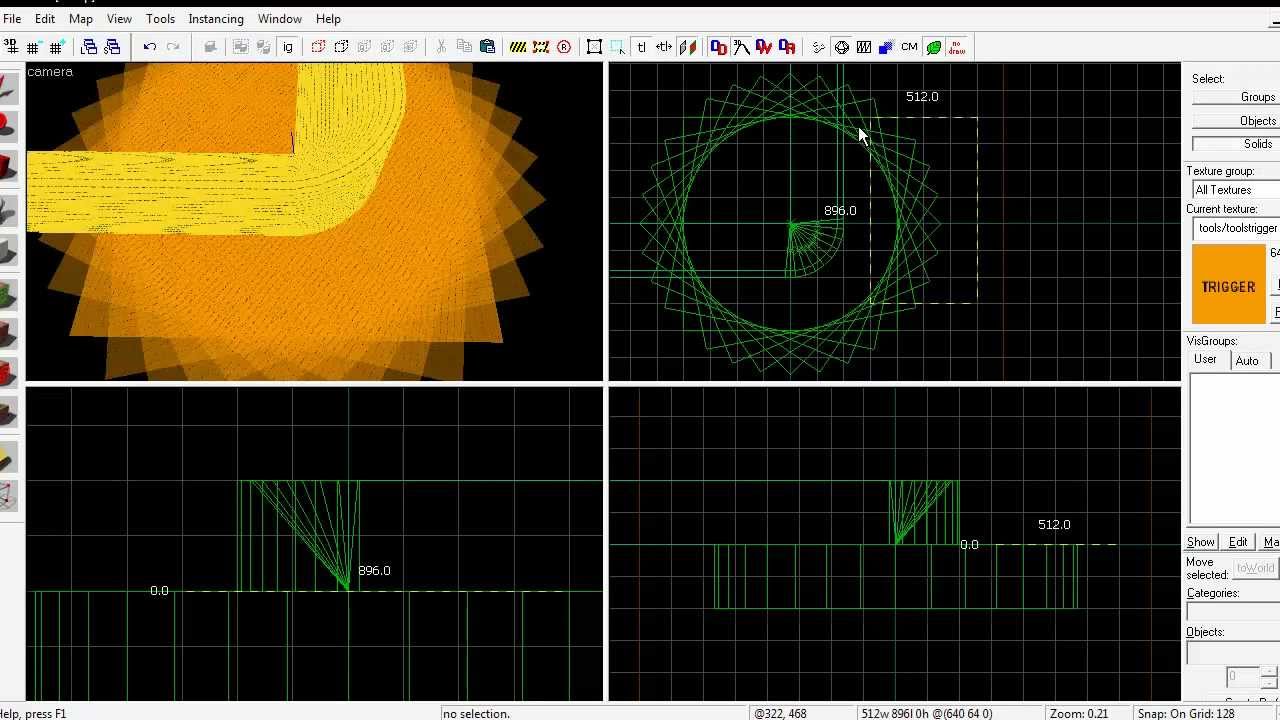Open the Texture group dropdown
The height and width of the screenshot is (720, 1280).
pyautogui.click(x=1236, y=190)
